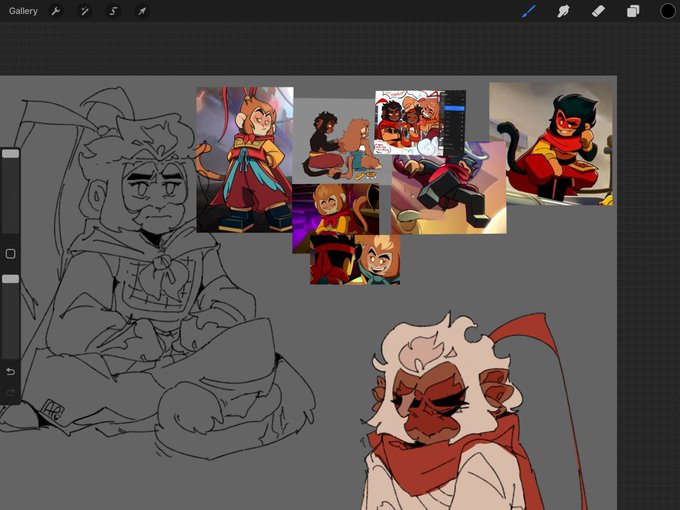This screenshot has width=680, height=510.
Task: Open the Adjustments magic wand menu
Action: coord(85,11)
